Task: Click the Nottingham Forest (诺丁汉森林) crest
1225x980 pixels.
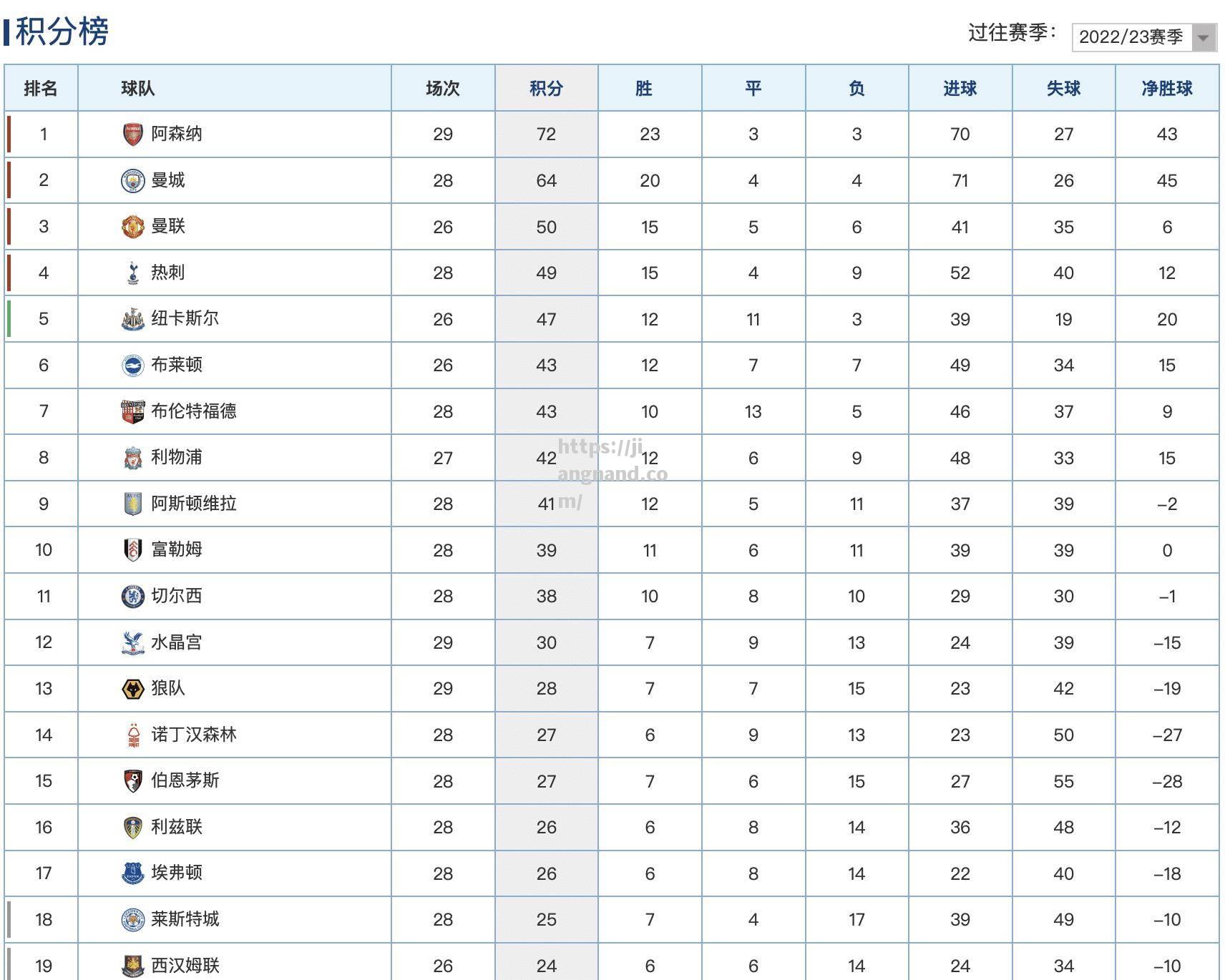Action: click(x=133, y=735)
